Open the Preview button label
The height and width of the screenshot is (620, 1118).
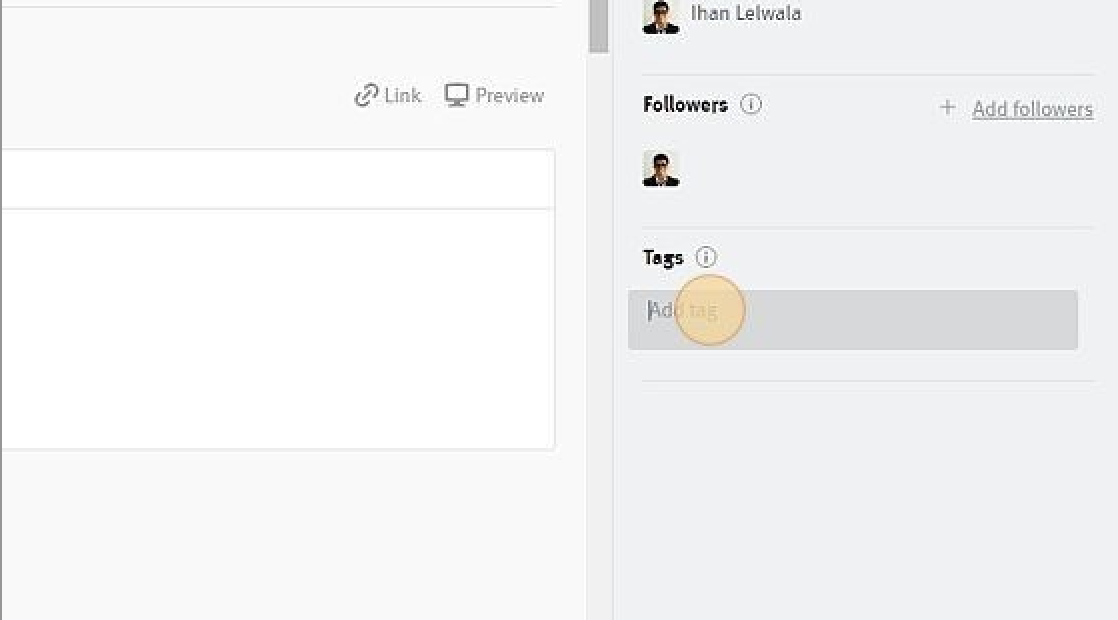509,96
